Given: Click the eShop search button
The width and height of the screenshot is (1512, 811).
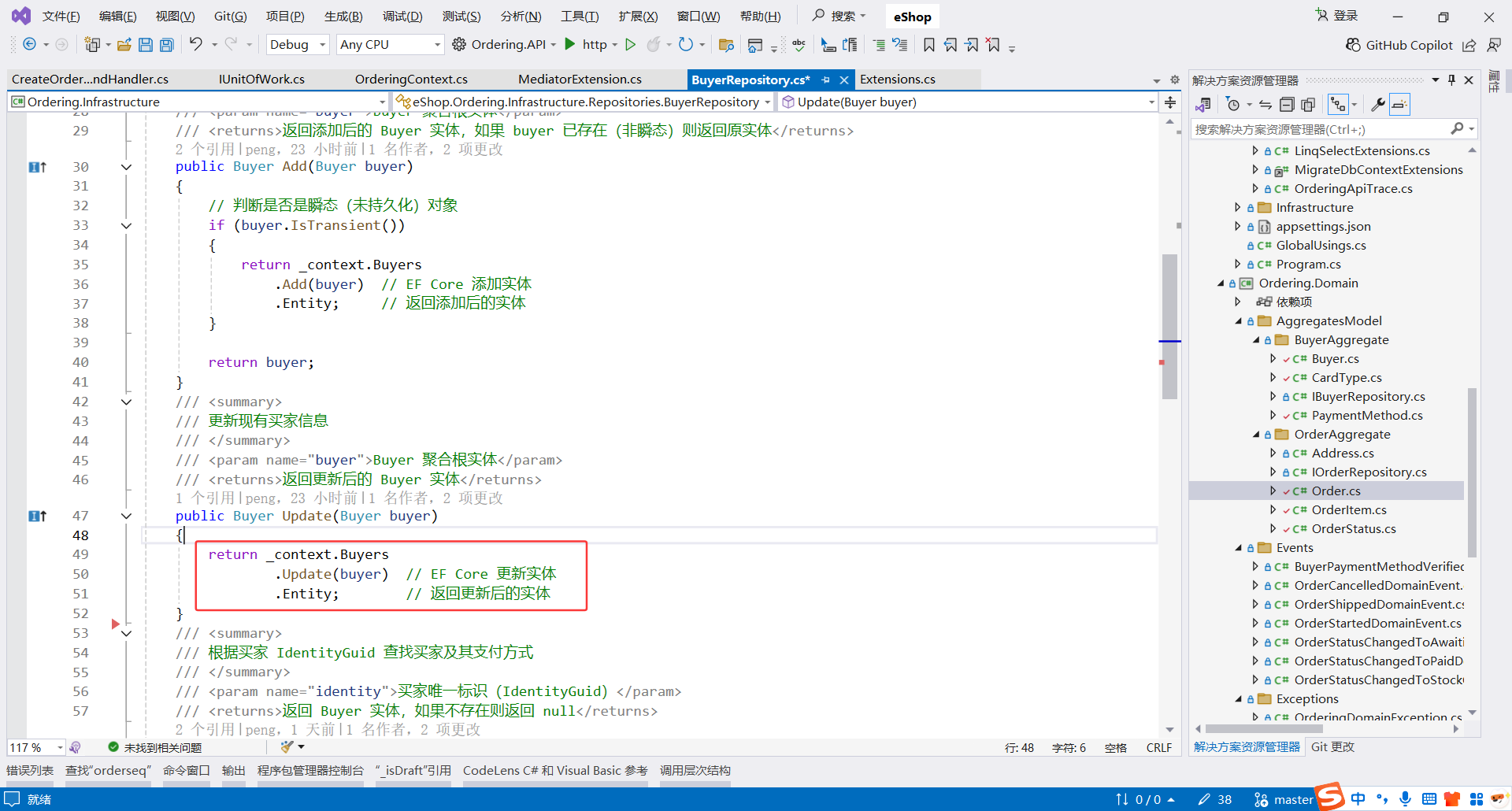Looking at the screenshot, I should point(912,16).
